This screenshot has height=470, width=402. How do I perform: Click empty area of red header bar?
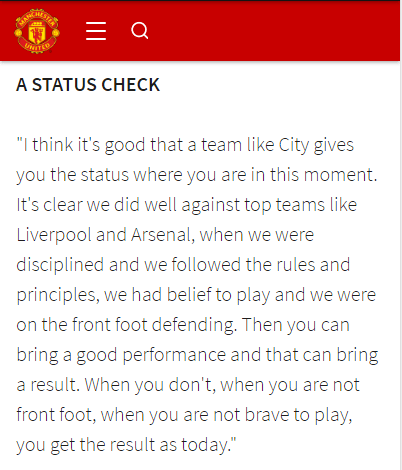273,31
